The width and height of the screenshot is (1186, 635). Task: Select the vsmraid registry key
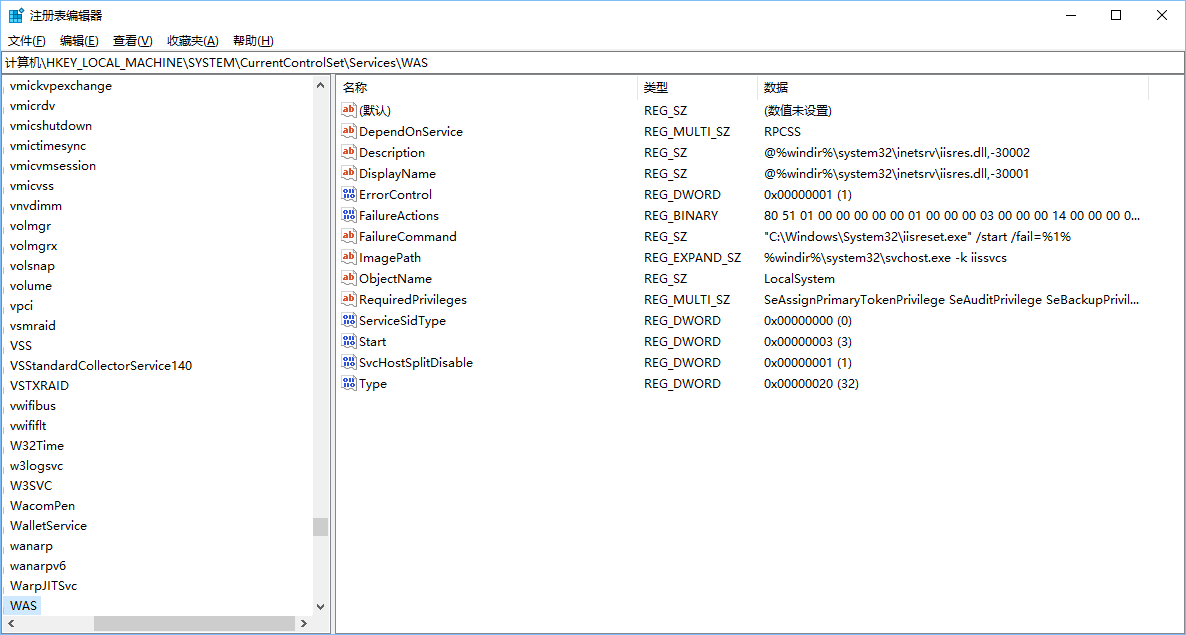(x=33, y=326)
